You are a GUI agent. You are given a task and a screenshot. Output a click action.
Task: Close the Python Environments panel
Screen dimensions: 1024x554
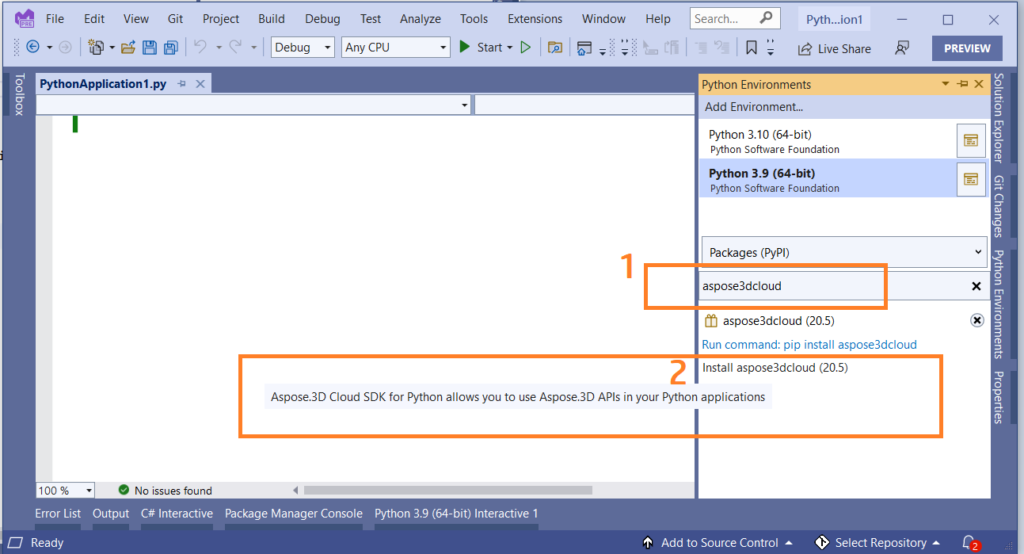click(x=979, y=84)
